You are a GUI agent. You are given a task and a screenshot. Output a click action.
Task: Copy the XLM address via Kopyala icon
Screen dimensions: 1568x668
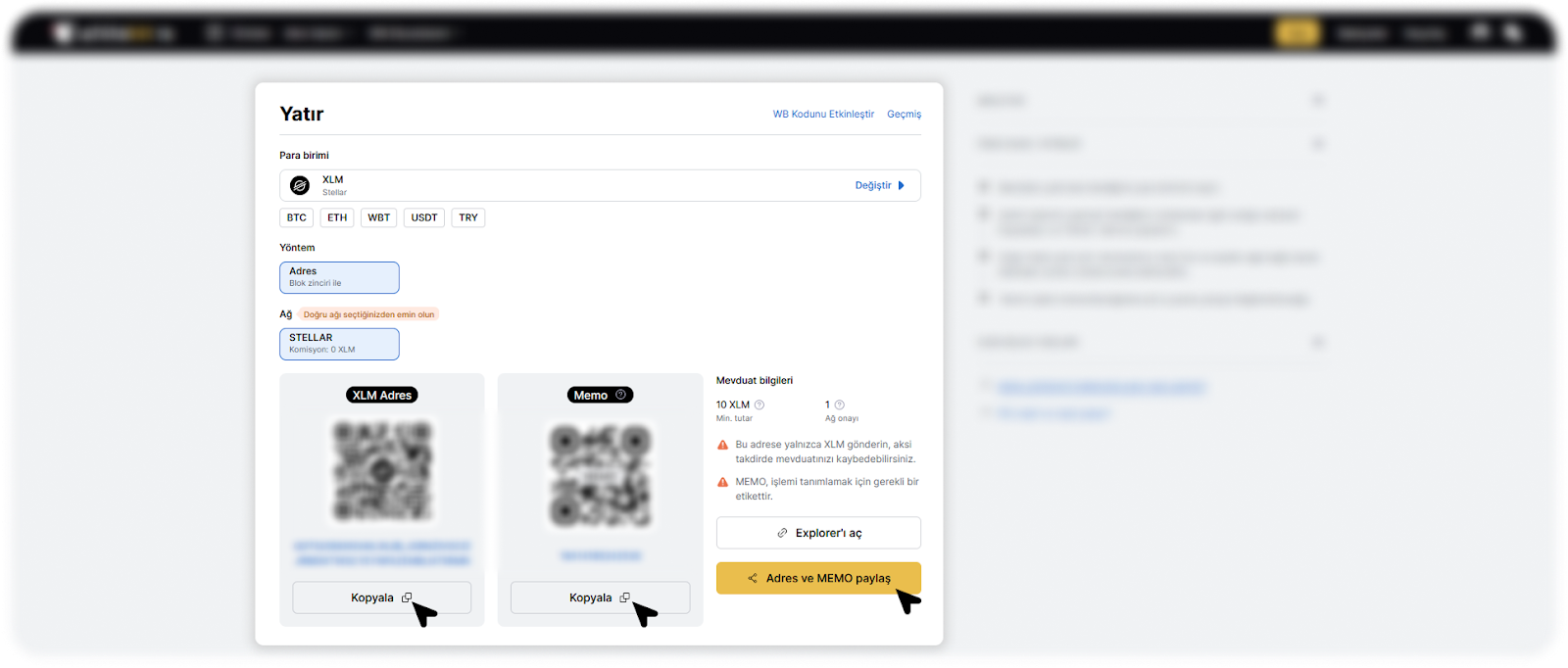[407, 597]
